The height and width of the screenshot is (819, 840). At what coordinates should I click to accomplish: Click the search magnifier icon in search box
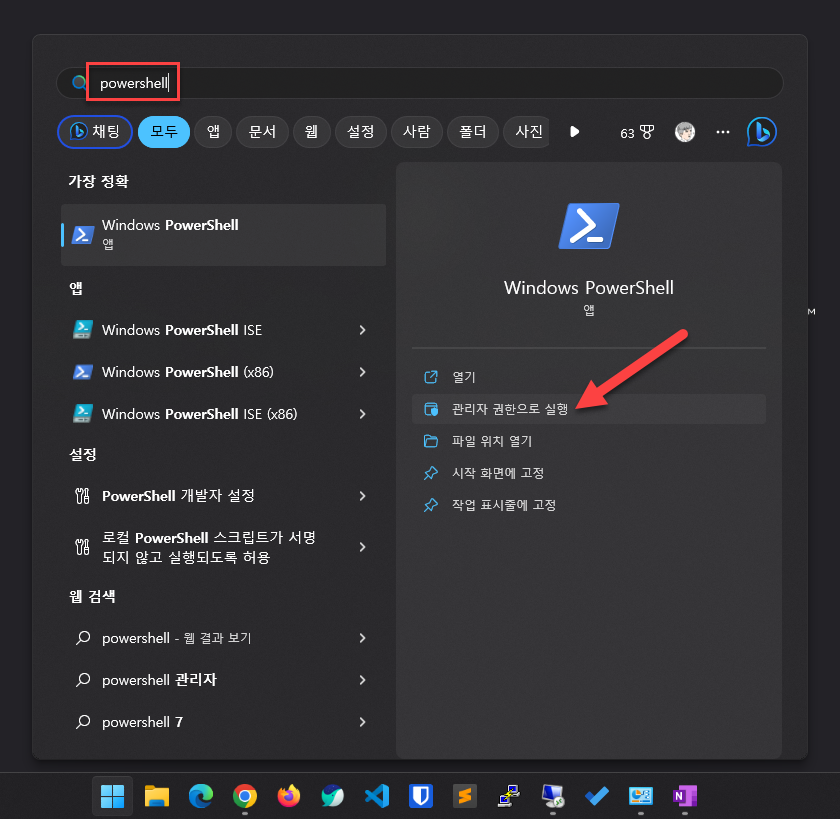79,82
